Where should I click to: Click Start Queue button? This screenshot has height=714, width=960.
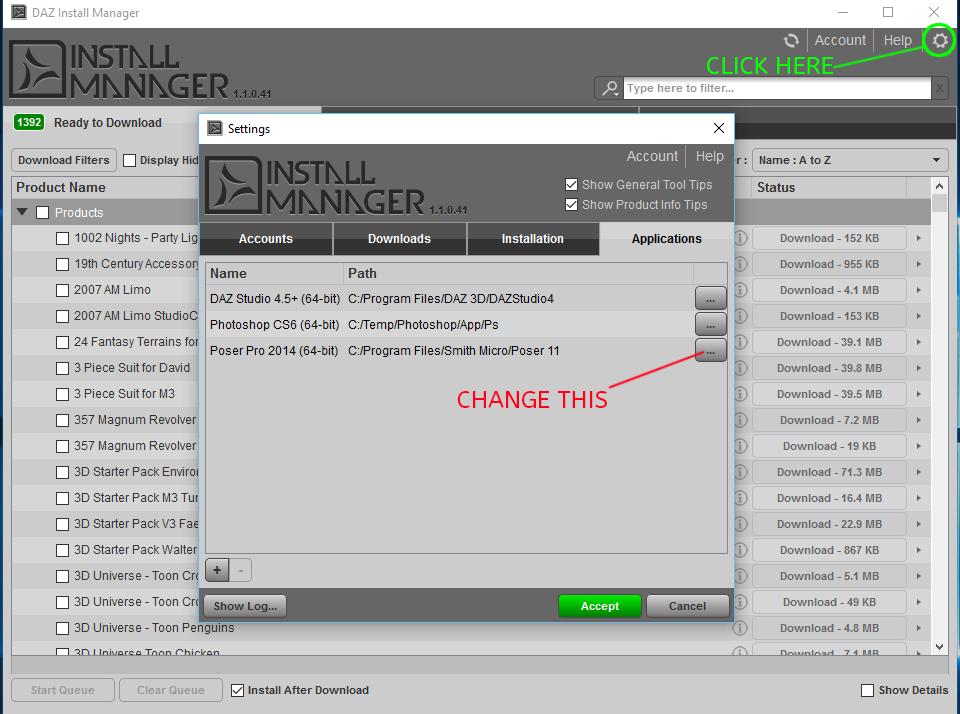(62, 690)
